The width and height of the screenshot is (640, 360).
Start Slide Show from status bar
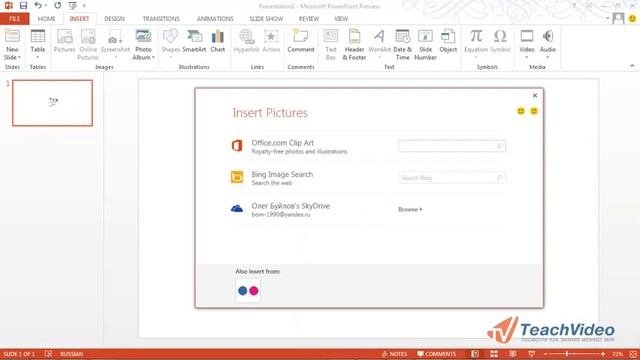pyautogui.click(x=531, y=354)
